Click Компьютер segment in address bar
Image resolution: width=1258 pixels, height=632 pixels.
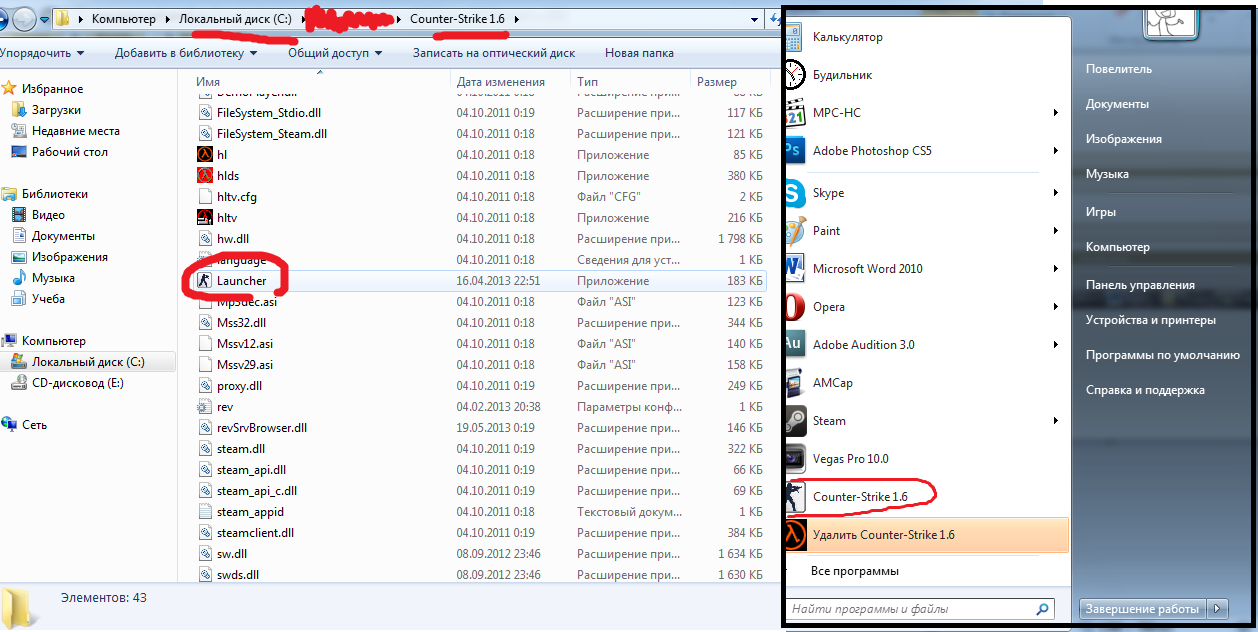pos(125,19)
